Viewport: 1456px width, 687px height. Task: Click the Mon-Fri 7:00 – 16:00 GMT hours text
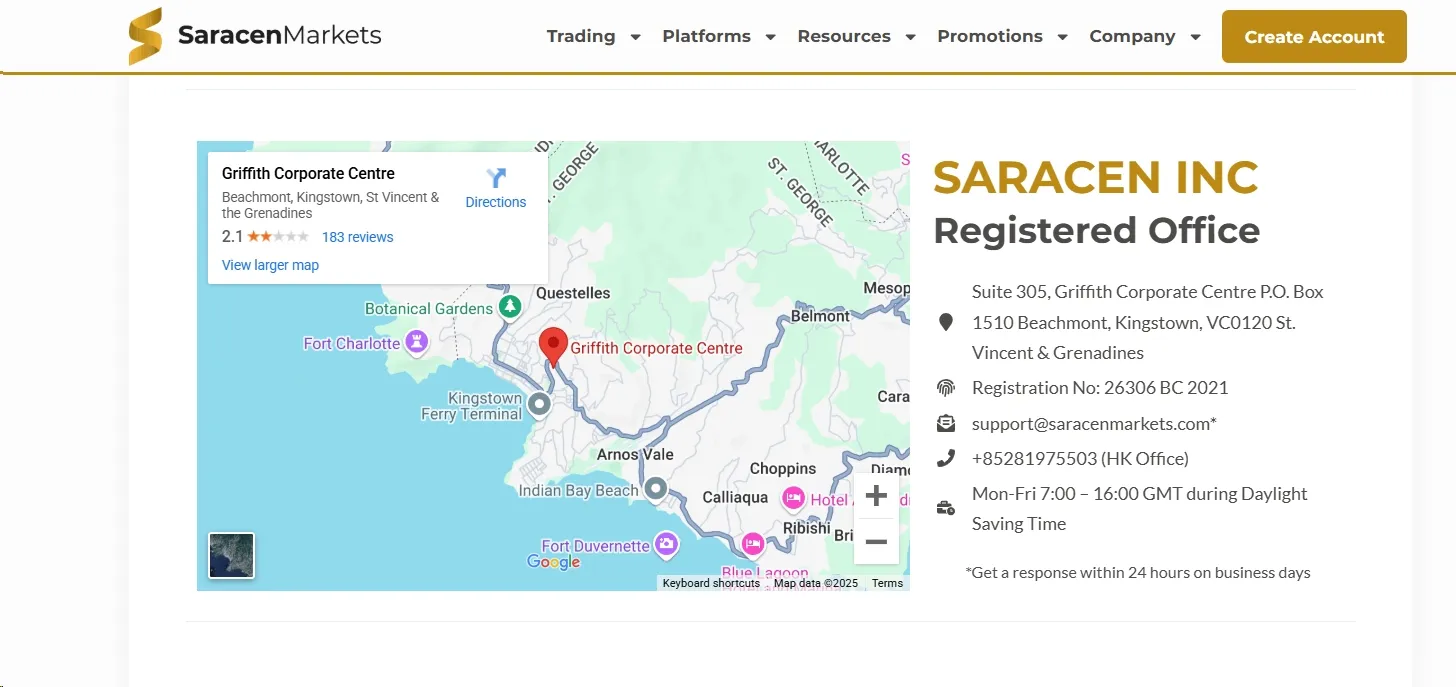click(1140, 508)
